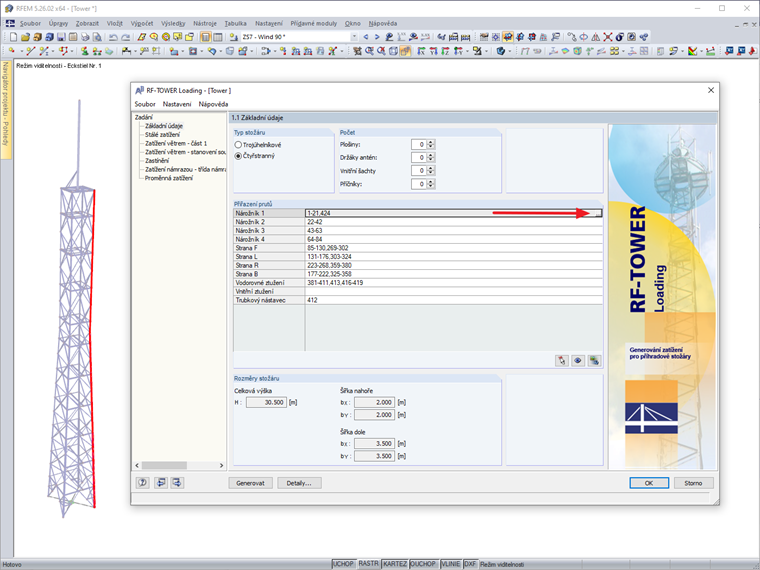Click the Příčníky count spinner
760x570 pixels.
click(x=431, y=184)
